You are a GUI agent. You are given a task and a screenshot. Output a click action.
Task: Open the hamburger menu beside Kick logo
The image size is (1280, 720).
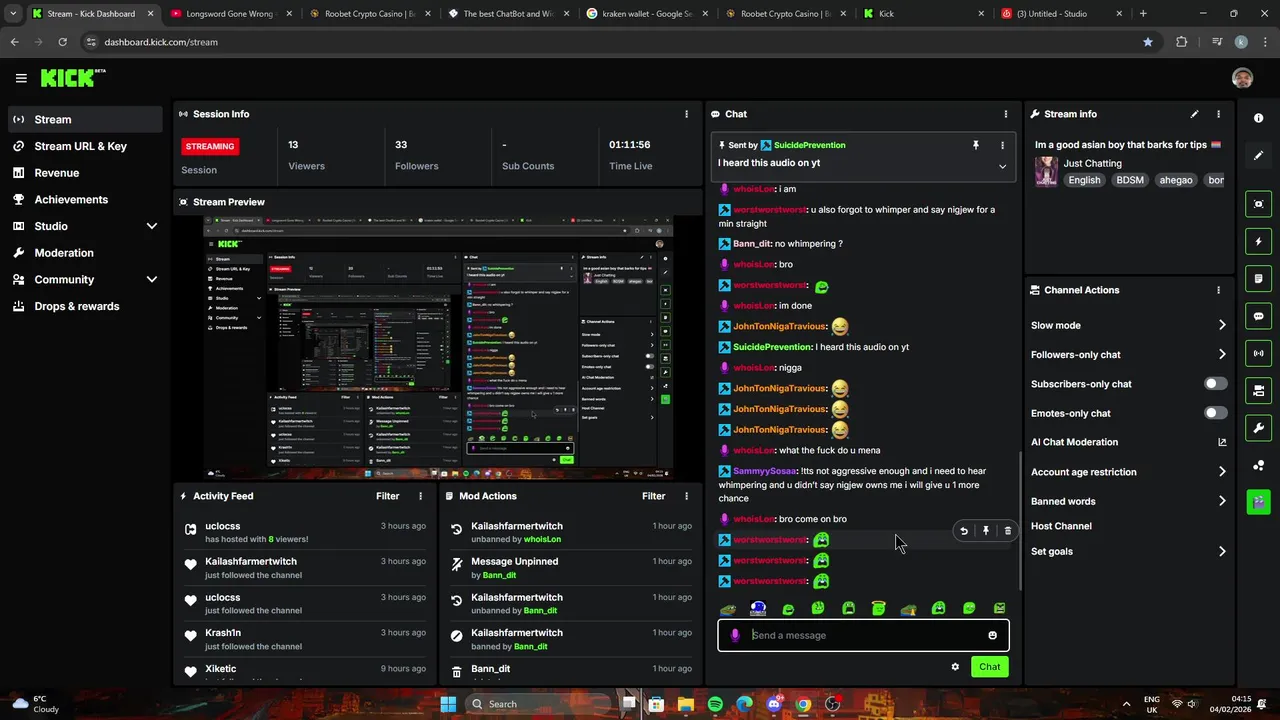tap(21, 78)
